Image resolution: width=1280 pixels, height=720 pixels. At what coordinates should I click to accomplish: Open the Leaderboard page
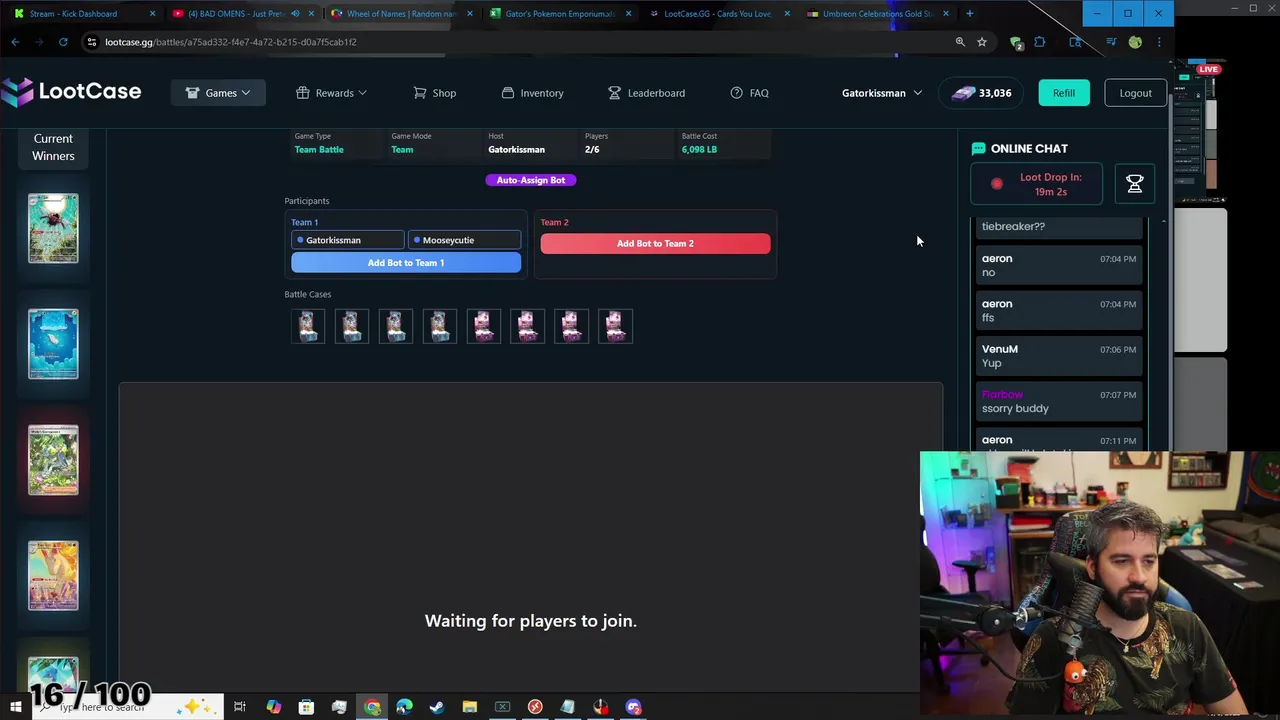[646, 93]
